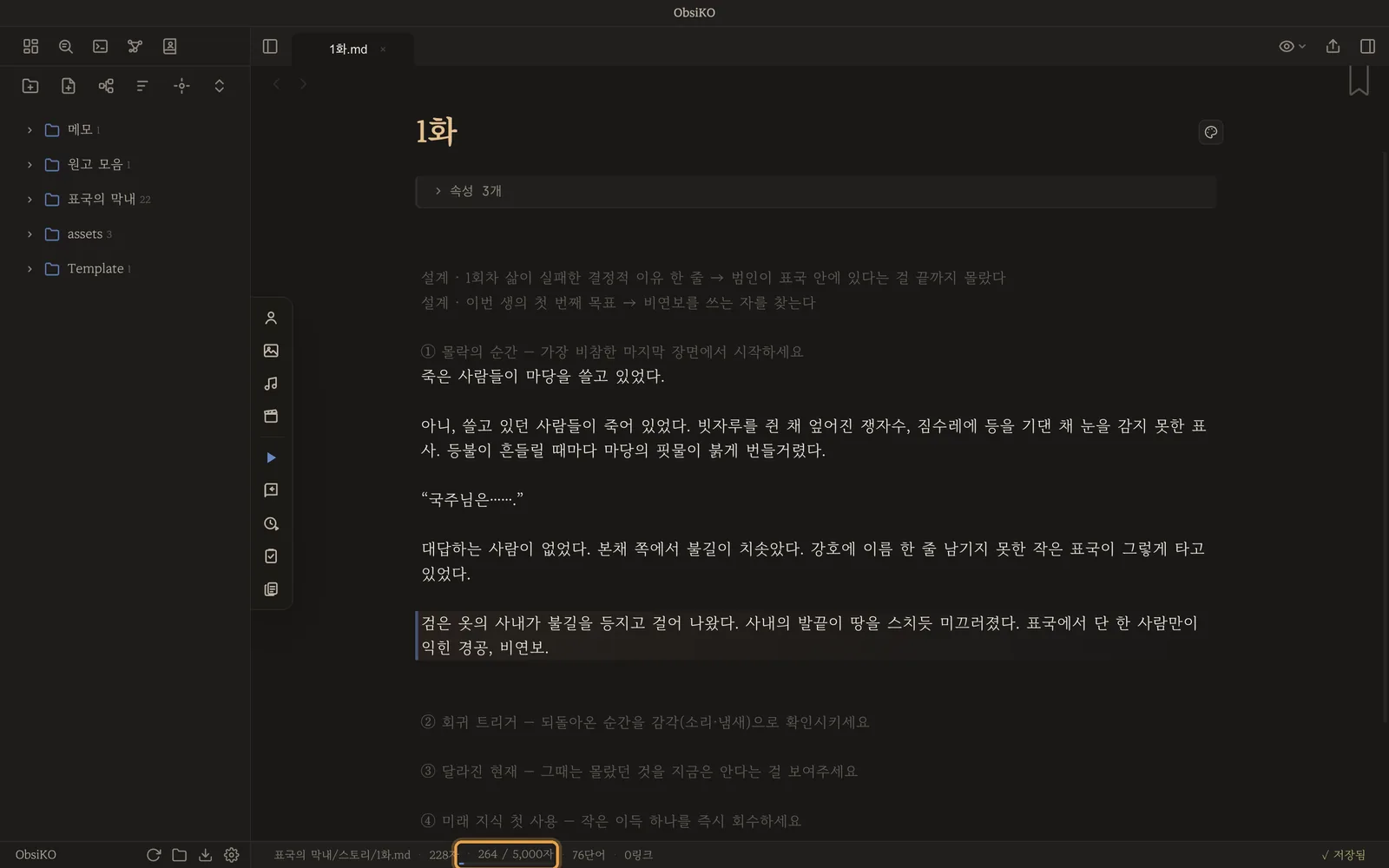The width and height of the screenshot is (1389, 868).
Task: Click the insert comment icon in floating toolbar
Action: point(271,490)
